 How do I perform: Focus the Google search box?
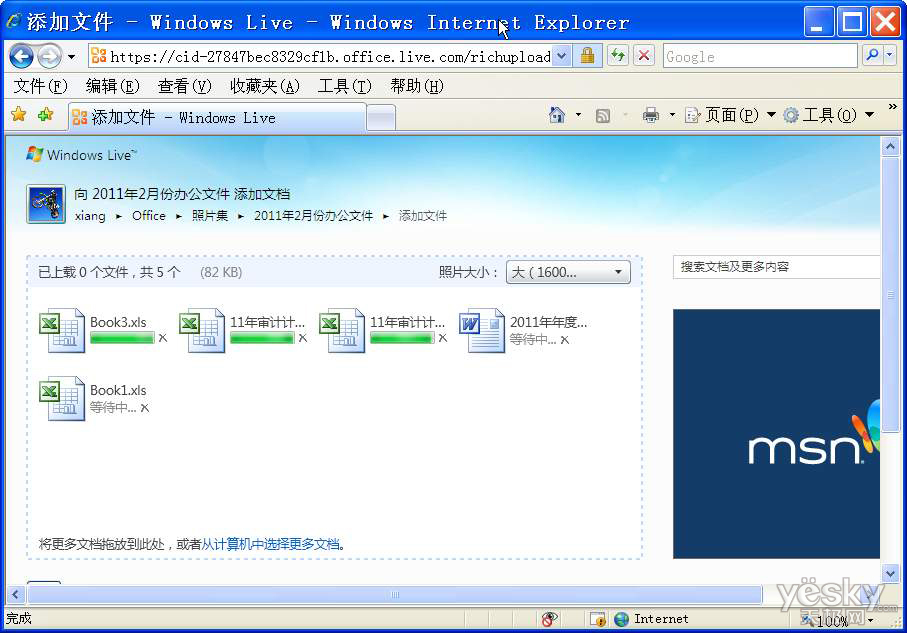pos(759,57)
